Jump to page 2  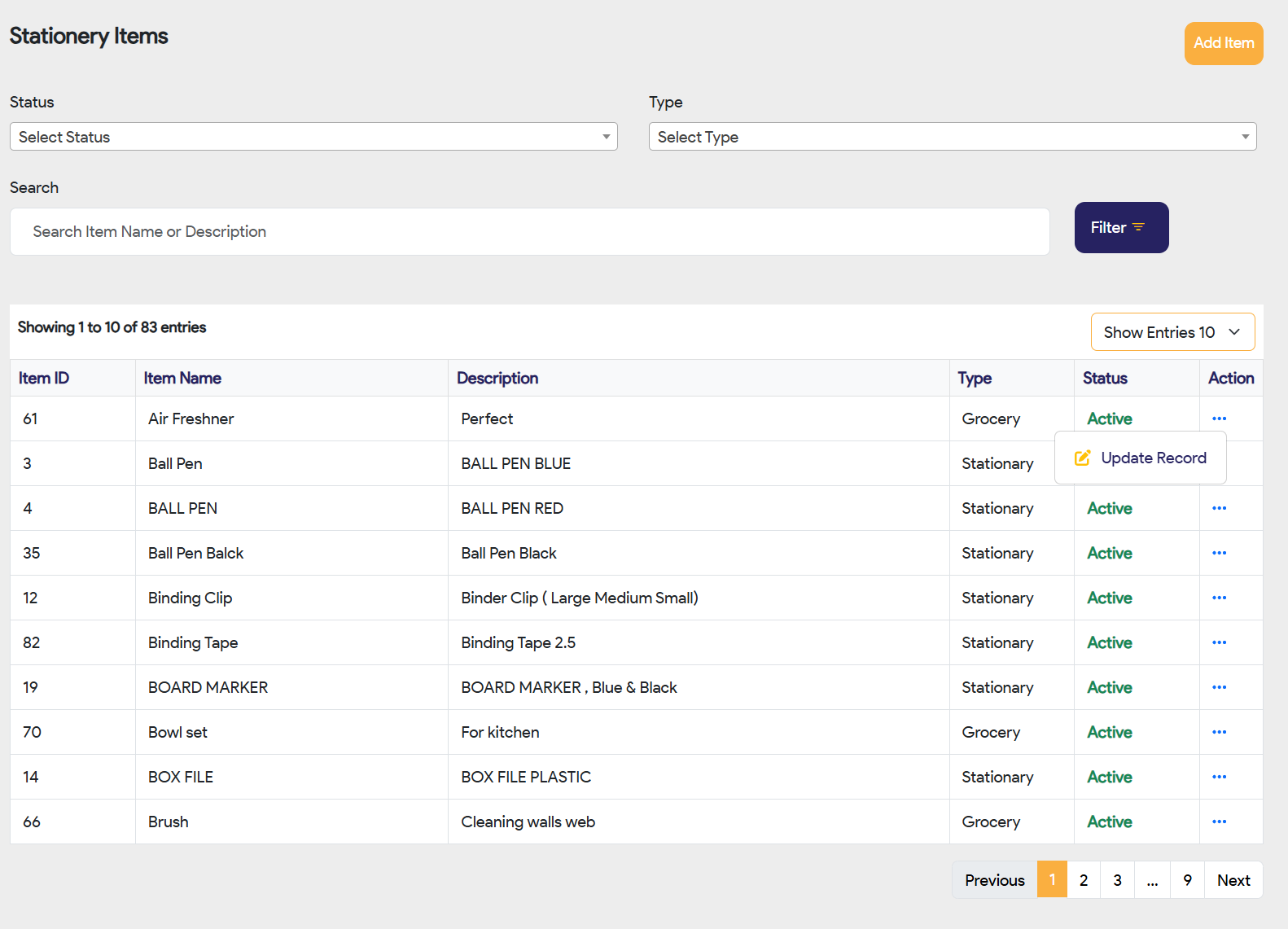click(1084, 880)
